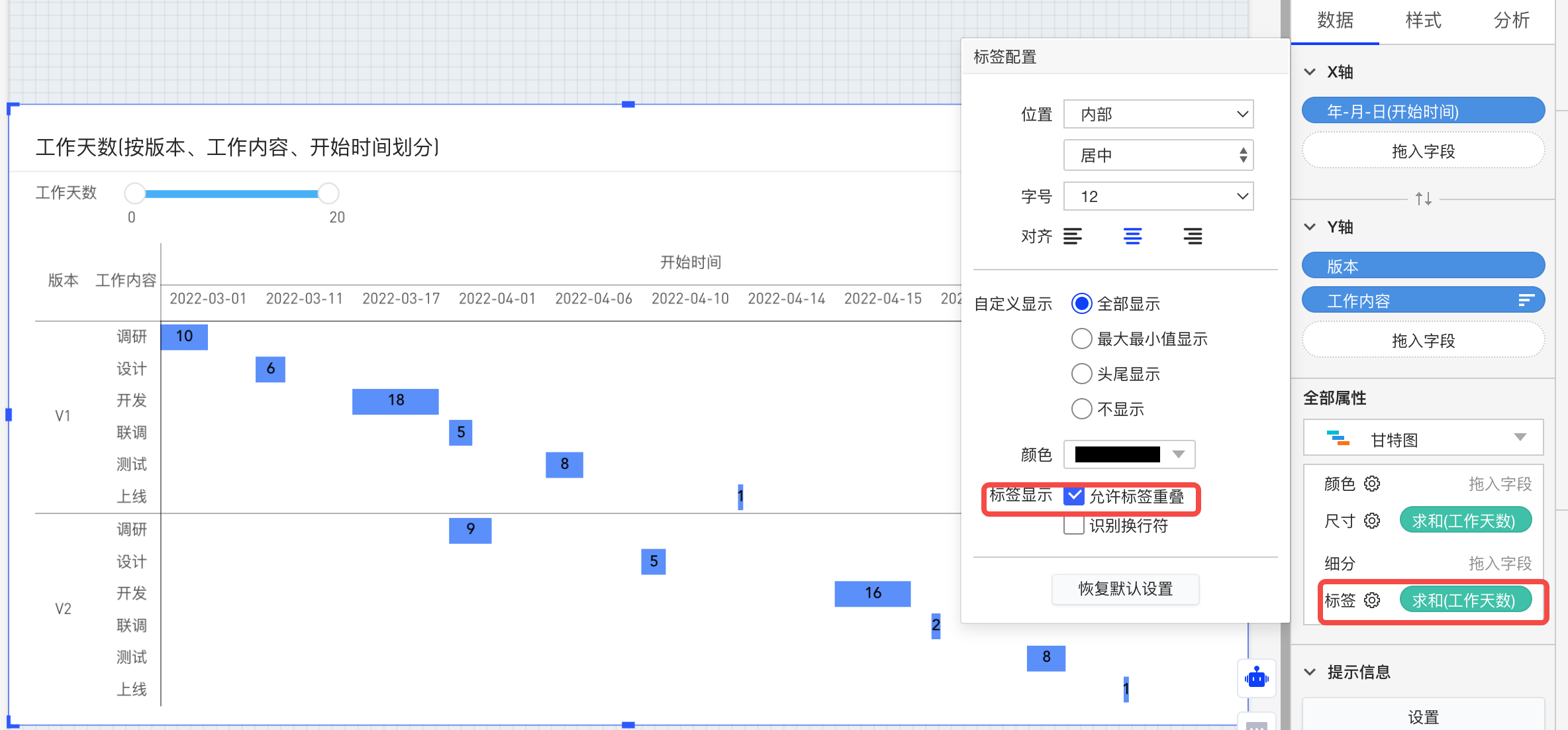Click sort icon on 工作内容 field
The height and width of the screenshot is (730, 1568).
1526,301
